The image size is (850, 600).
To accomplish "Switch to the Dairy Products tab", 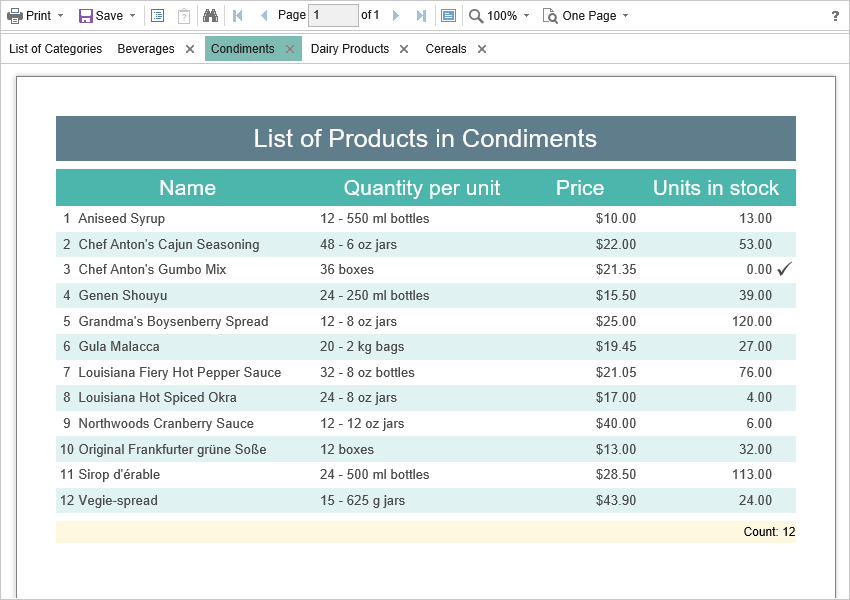I will (x=348, y=47).
